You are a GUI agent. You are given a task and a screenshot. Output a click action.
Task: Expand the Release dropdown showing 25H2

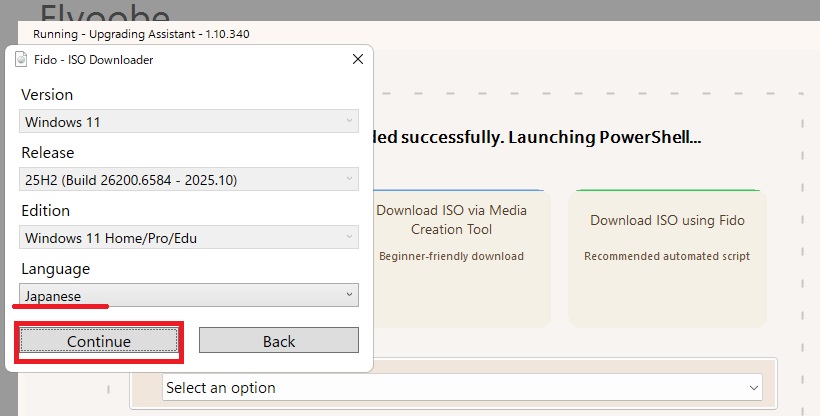click(189, 180)
